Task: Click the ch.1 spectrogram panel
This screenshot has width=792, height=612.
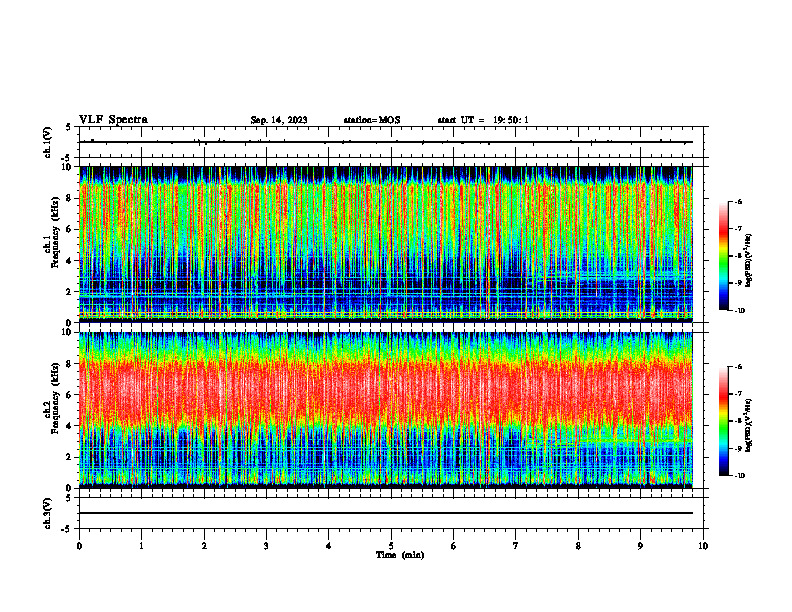Action: (x=386, y=244)
